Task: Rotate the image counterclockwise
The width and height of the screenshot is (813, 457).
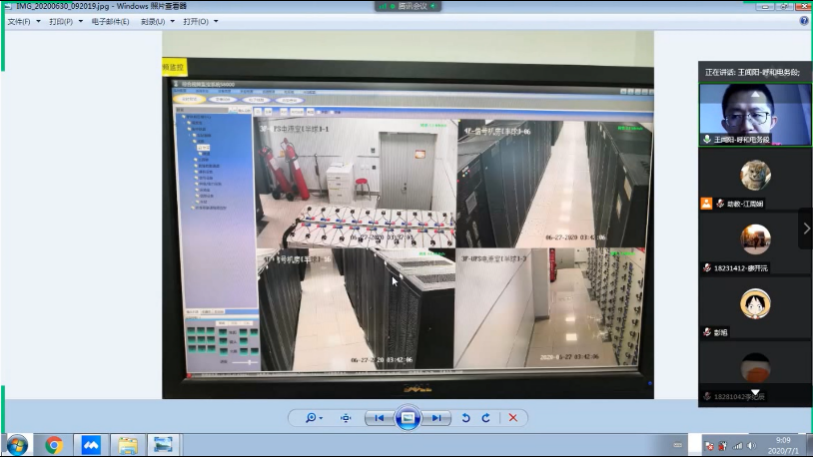Action: click(x=466, y=418)
